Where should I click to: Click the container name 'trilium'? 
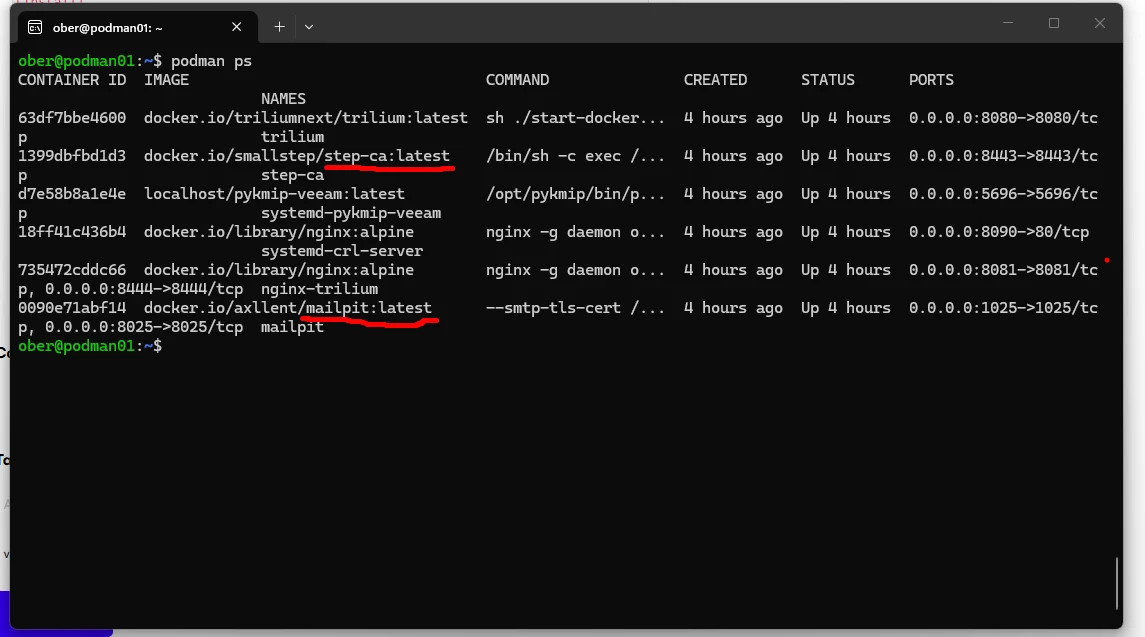(292, 137)
